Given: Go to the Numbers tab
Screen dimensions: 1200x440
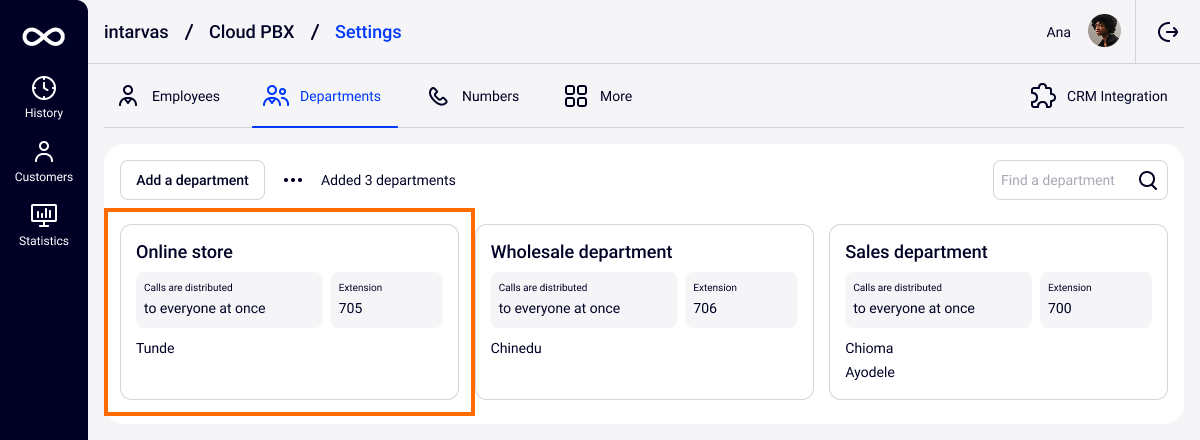Looking at the screenshot, I should (474, 97).
